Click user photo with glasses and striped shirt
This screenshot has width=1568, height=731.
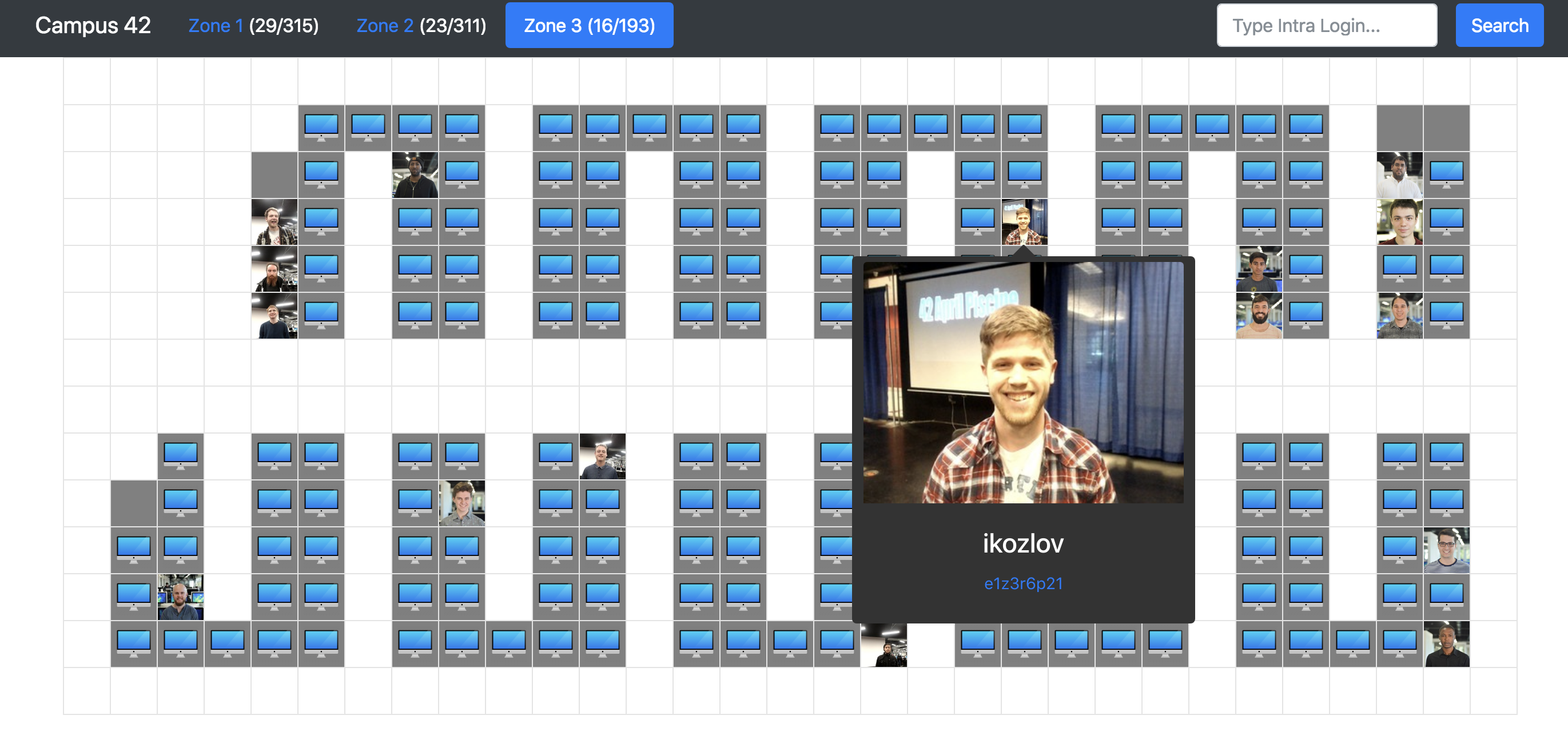[x=1446, y=550]
